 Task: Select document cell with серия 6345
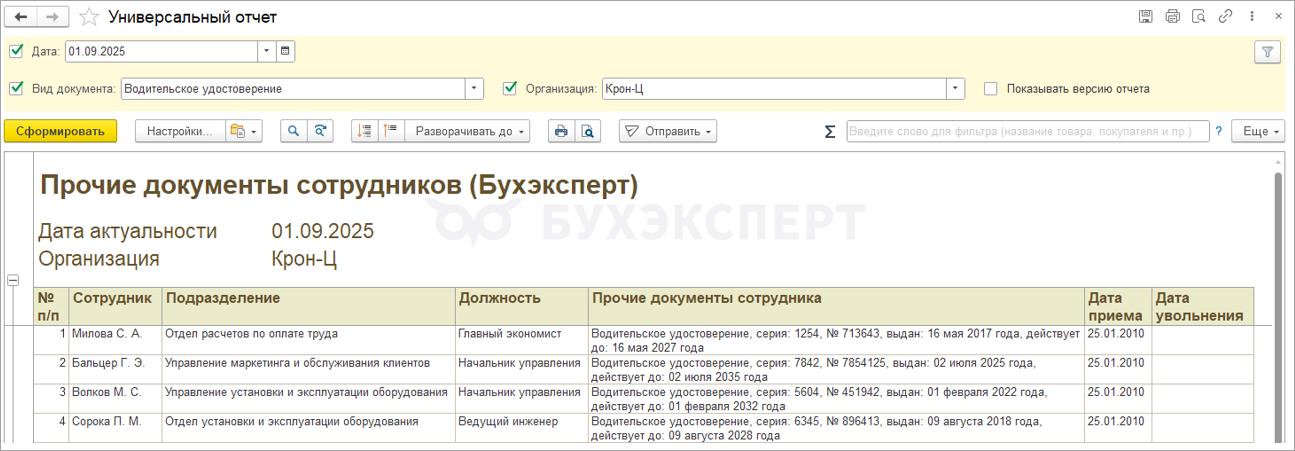pyautogui.click(x=836, y=427)
